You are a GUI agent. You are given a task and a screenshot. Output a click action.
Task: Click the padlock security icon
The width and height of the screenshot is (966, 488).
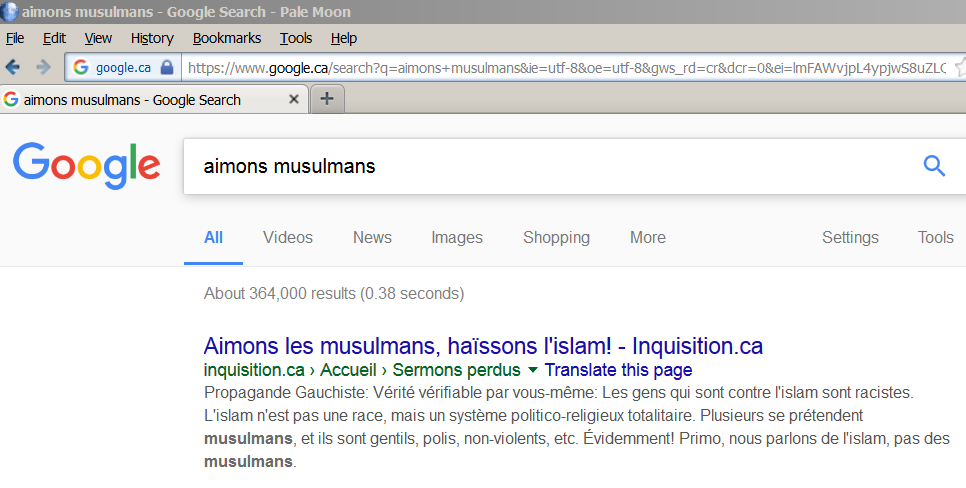166,67
